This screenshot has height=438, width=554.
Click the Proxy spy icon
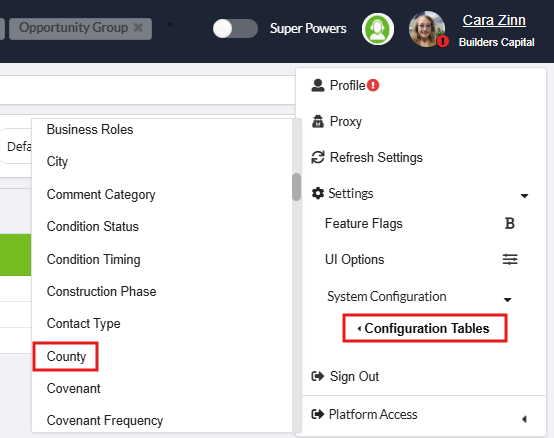tap(318, 121)
